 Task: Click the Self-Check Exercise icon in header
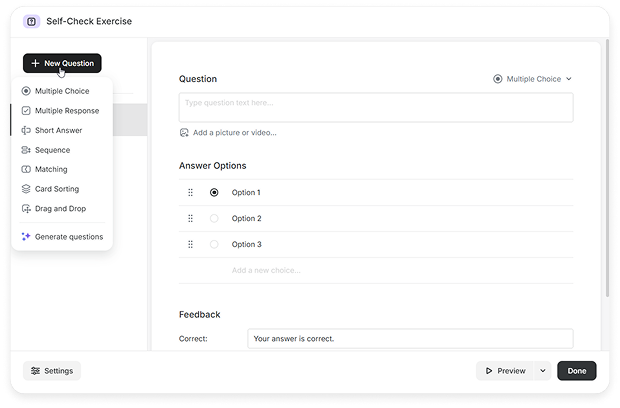32,21
